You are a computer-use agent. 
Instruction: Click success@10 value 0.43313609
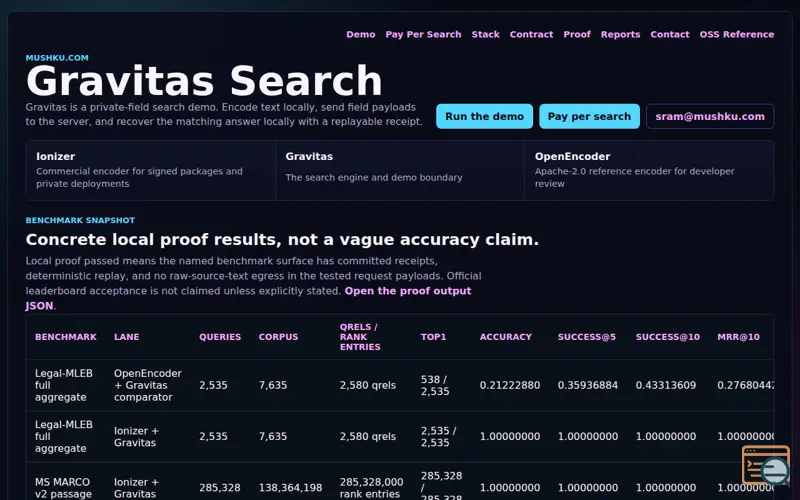point(666,385)
